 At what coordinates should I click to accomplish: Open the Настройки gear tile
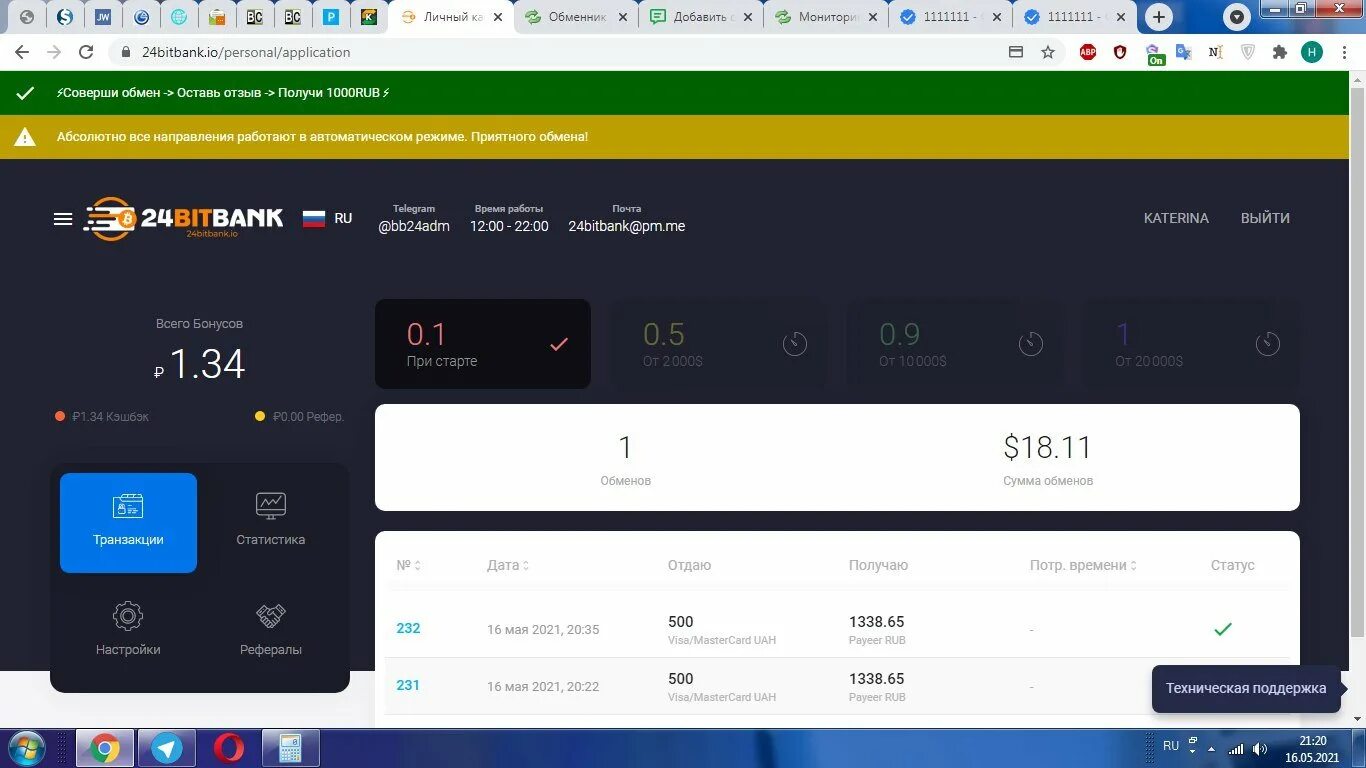128,631
